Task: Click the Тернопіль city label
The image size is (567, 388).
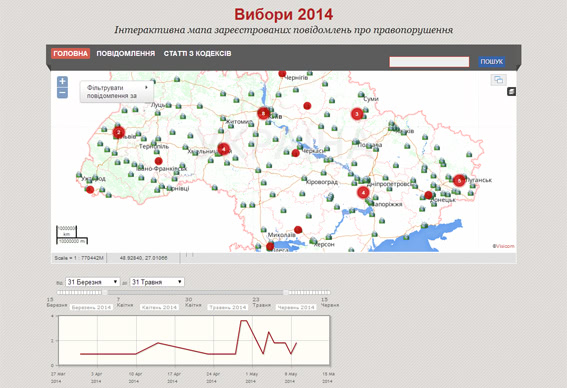Action: (154, 146)
